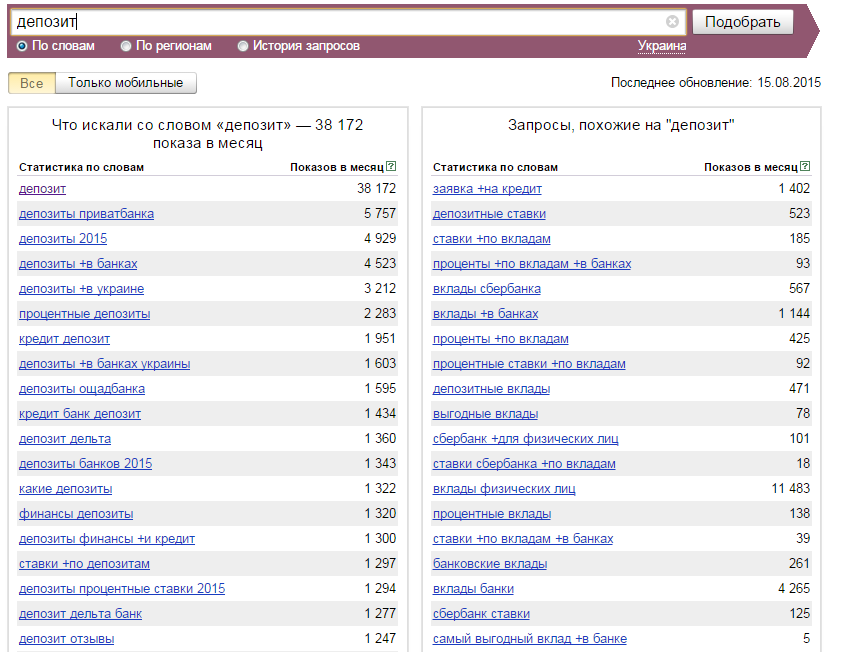Switch to the 'Только мобильные' tab
The height and width of the screenshot is (652, 864).
point(126,83)
